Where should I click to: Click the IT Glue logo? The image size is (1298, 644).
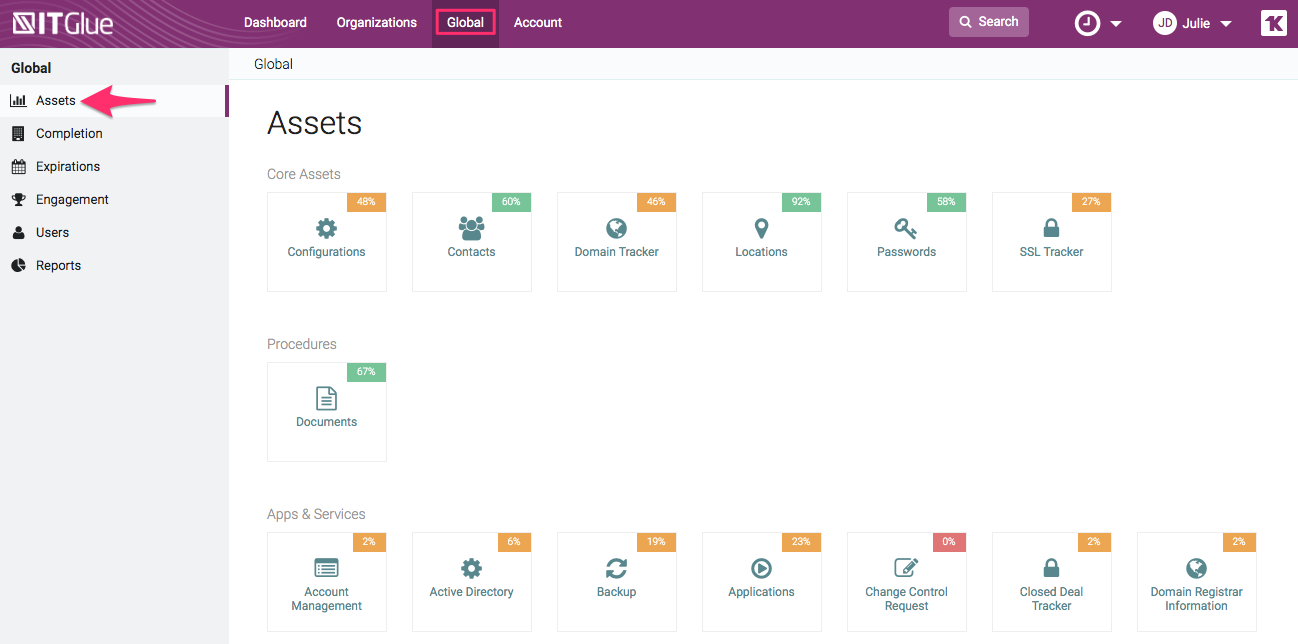pos(63,22)
